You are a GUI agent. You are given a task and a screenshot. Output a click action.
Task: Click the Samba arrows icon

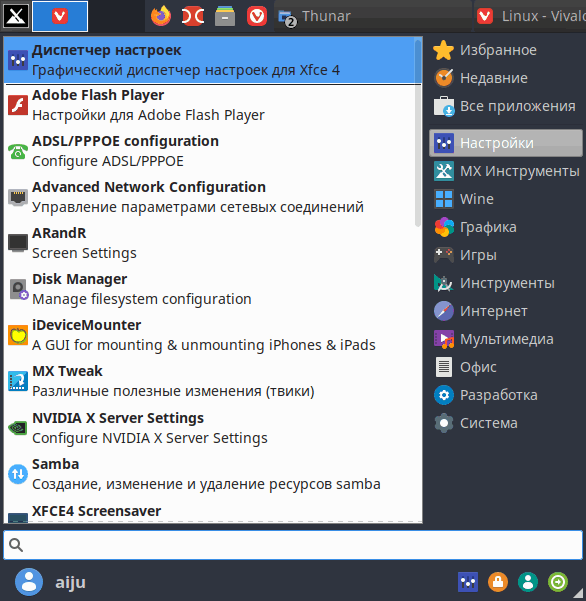(x=18, y=474)
